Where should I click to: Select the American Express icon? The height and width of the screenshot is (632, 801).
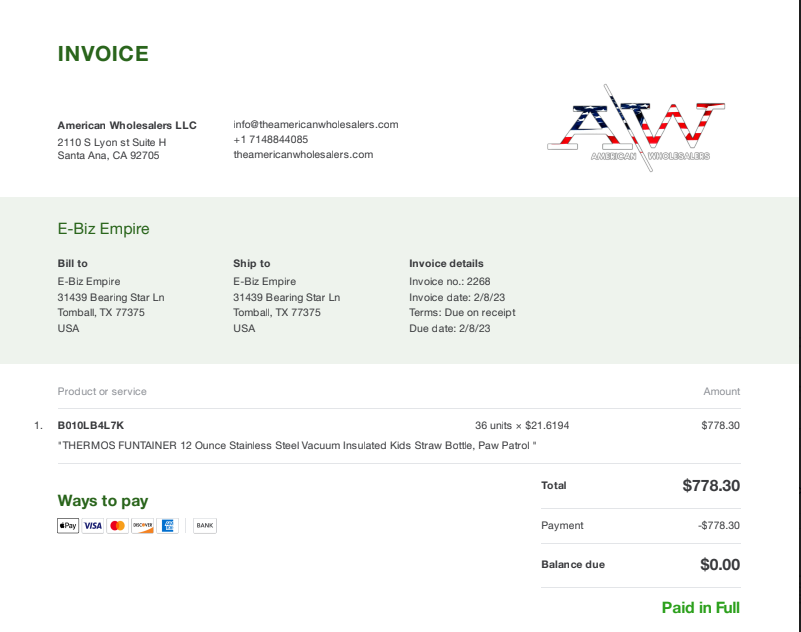pos(168,525)
